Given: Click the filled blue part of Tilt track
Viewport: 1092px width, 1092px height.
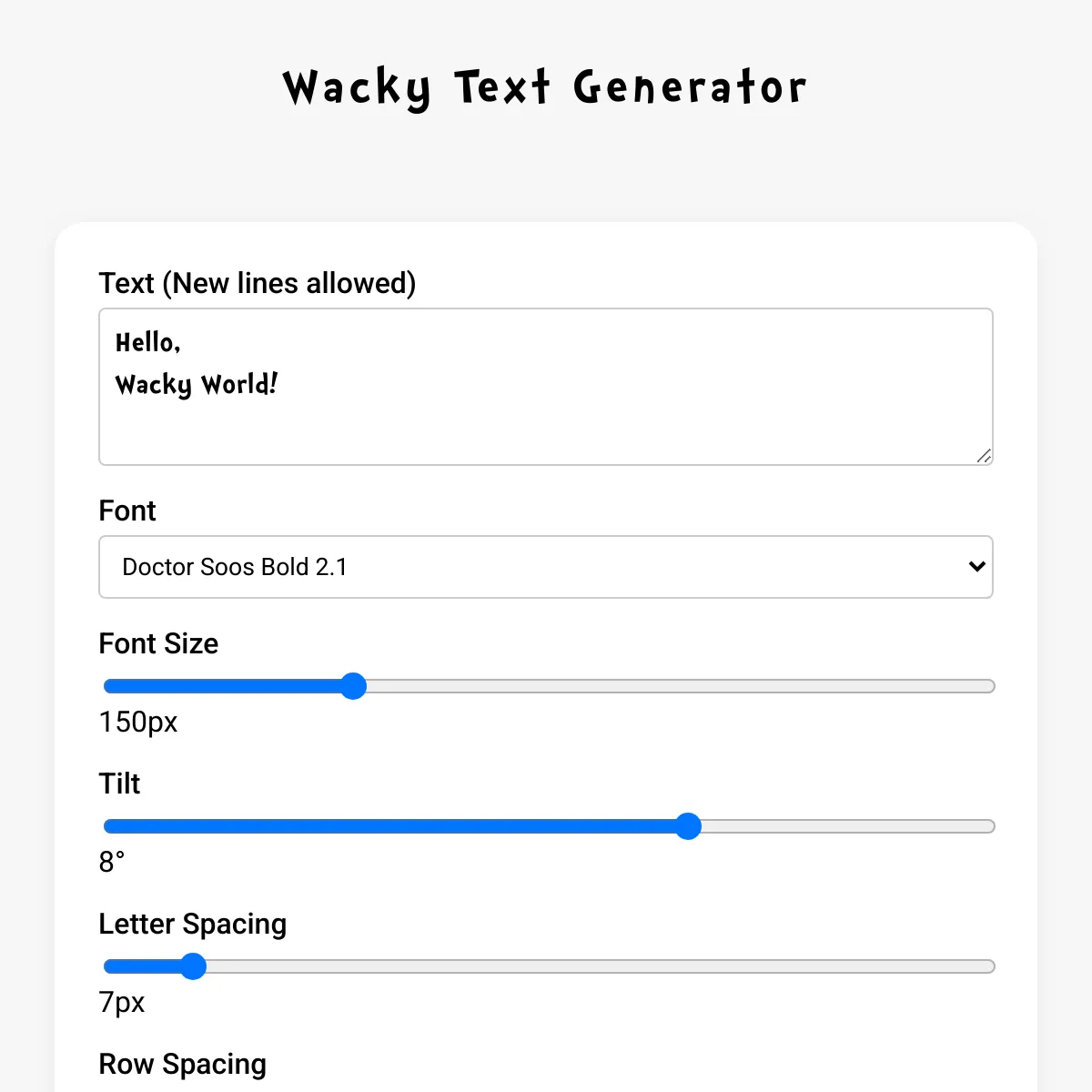Looking at the screenshot, I should click(x=389, y=826).
